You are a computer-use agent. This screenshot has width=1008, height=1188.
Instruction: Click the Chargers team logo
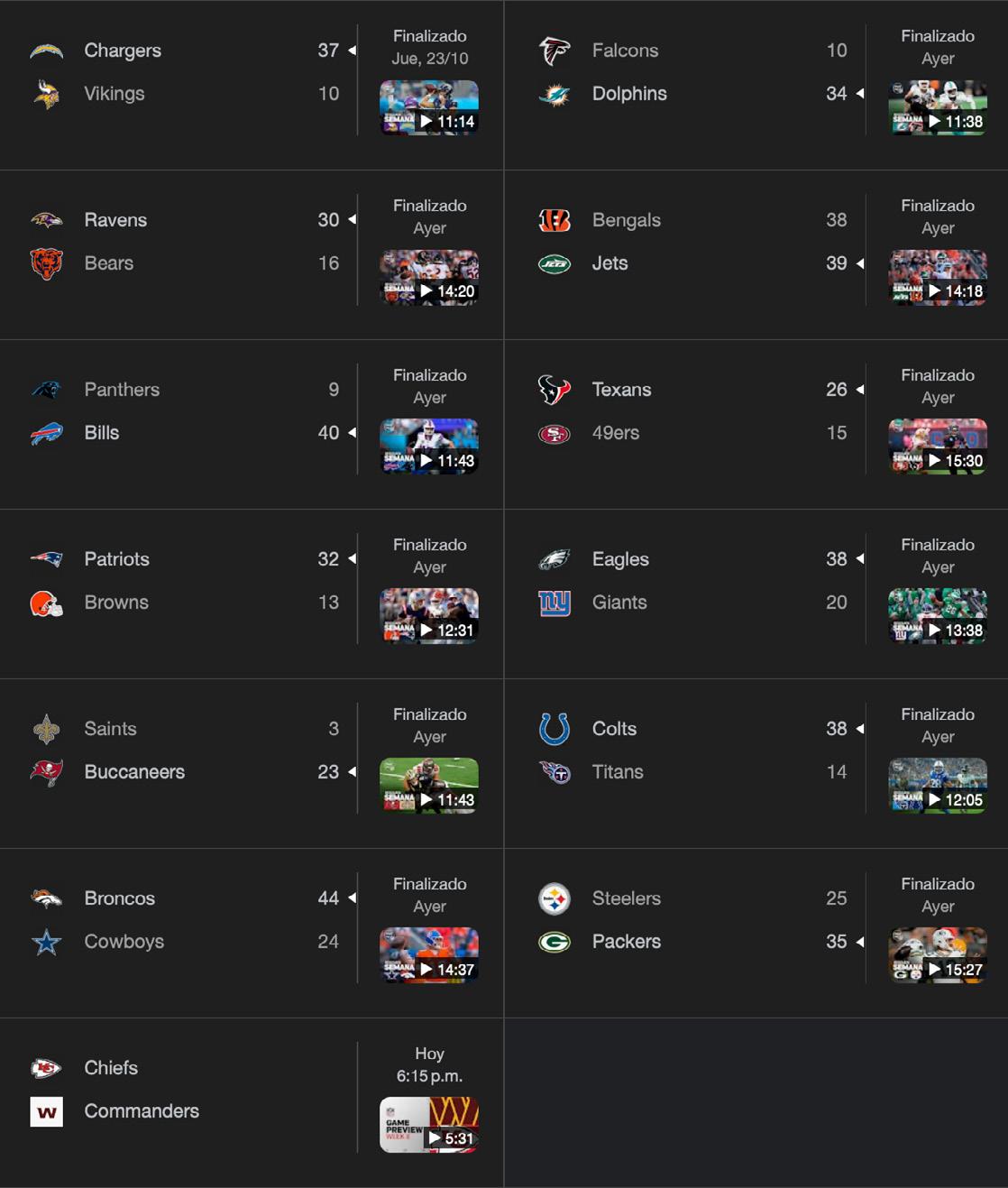tap(46, 51)
